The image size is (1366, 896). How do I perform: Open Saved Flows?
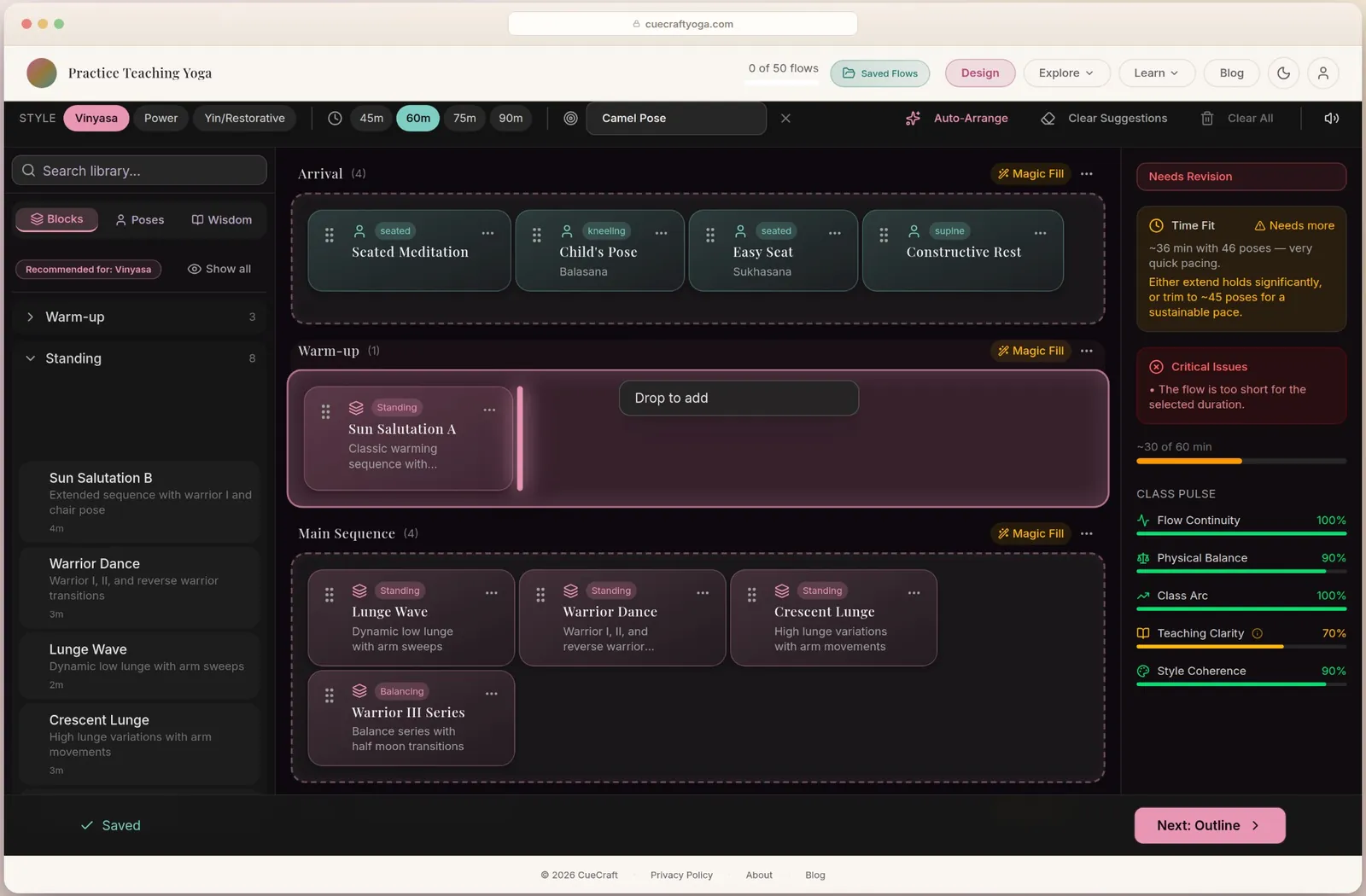coord(880,73)
